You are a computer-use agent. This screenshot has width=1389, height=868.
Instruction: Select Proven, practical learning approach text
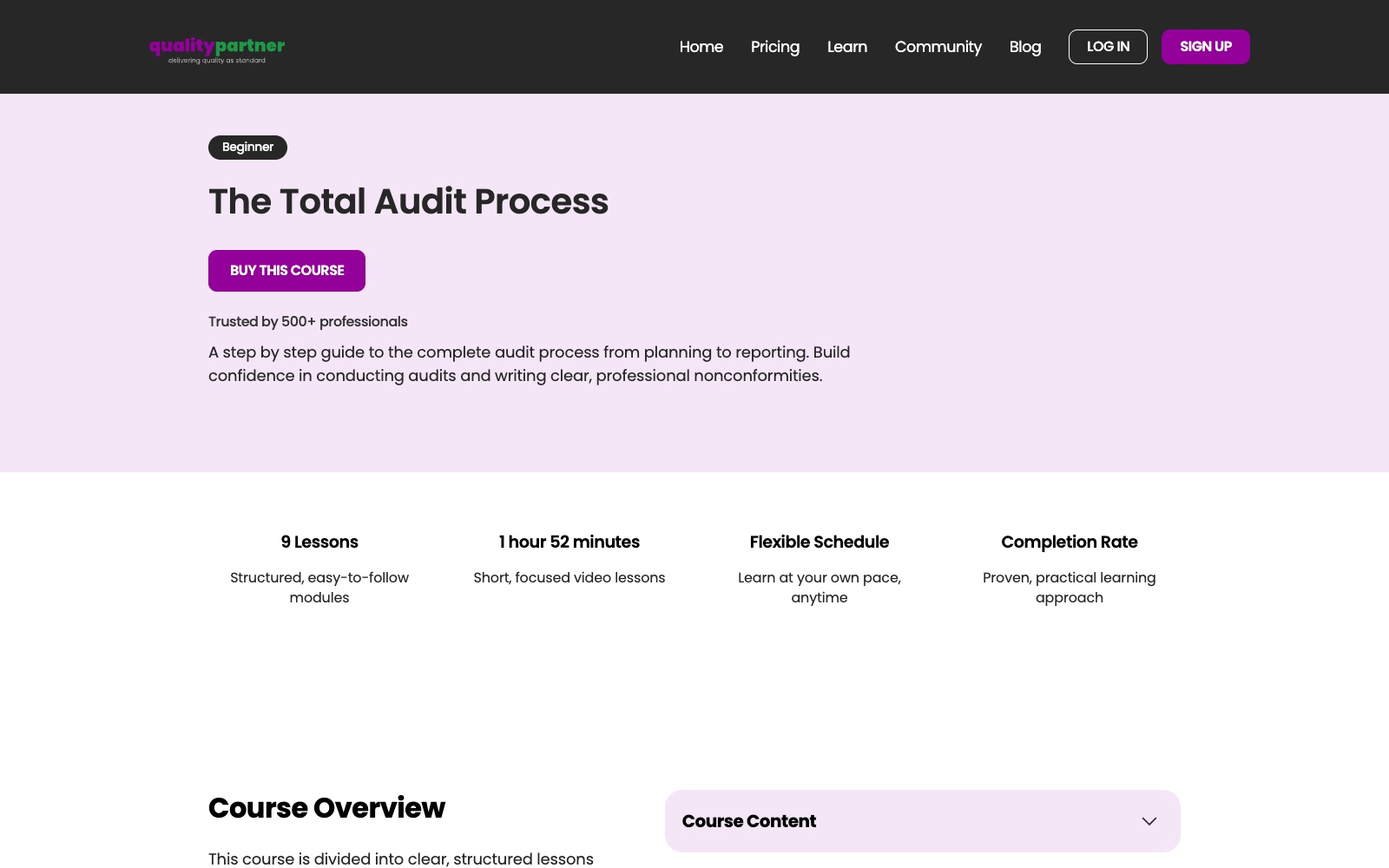coord(1070,588)
